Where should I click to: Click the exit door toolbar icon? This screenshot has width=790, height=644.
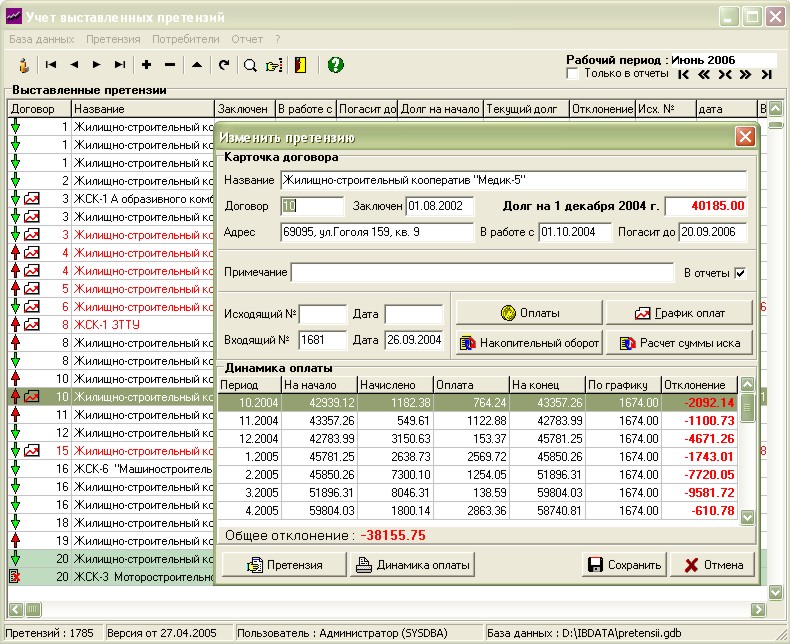tap(300, 65)
